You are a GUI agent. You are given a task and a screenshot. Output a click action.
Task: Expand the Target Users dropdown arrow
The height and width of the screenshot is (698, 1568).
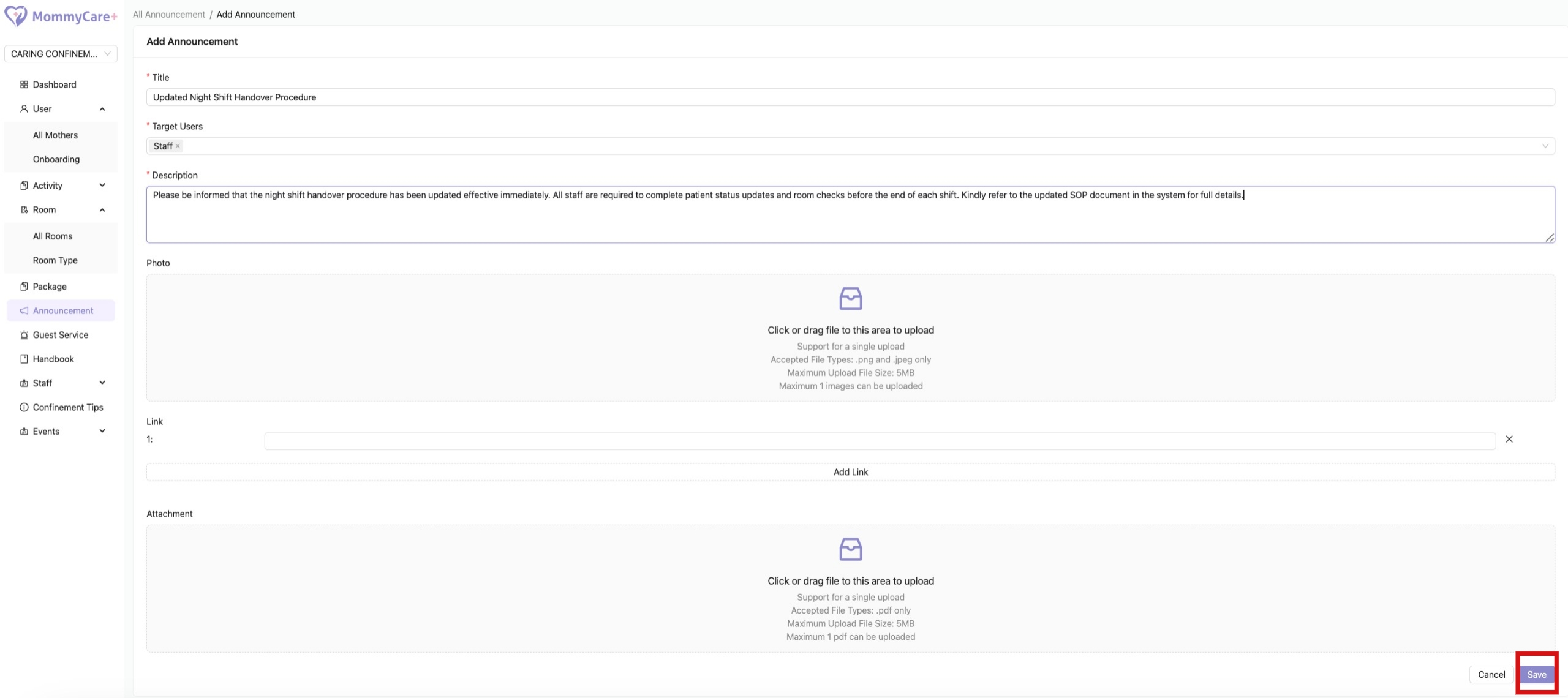point(1545,146)
